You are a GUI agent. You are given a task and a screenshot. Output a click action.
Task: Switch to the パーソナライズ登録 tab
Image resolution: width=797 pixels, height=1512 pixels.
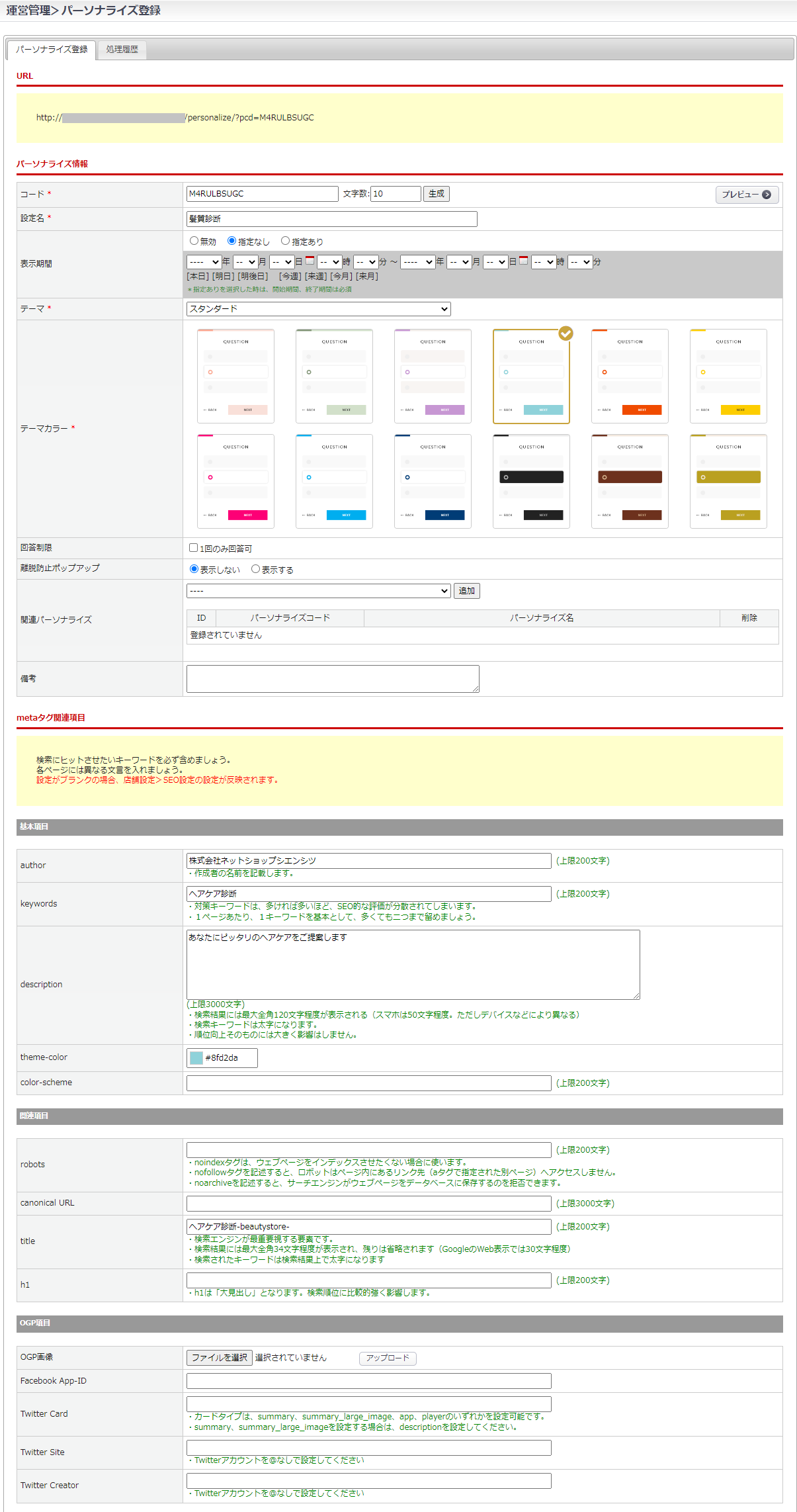coord(52,50)
